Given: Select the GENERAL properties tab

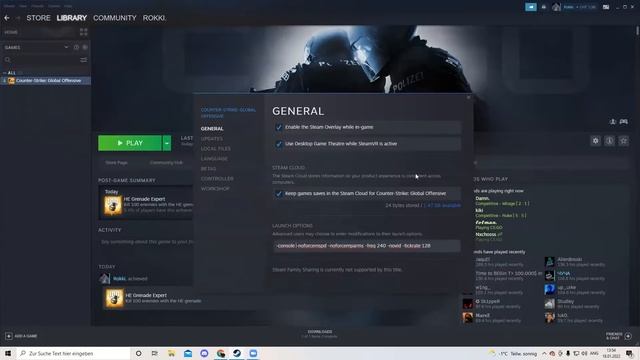Looking at the screenshot, I should point(212,129).
